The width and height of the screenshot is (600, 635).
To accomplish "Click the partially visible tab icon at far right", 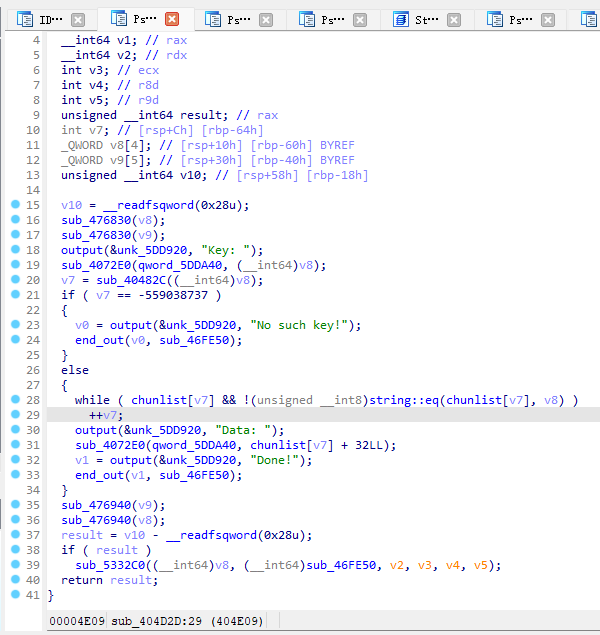I will coord(589,19).
